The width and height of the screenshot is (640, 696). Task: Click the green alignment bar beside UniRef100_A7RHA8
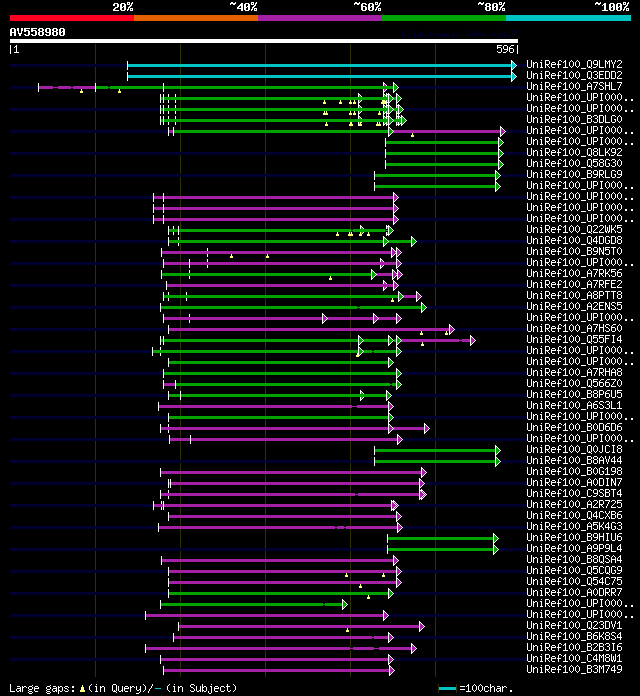(x=282, y=373)
